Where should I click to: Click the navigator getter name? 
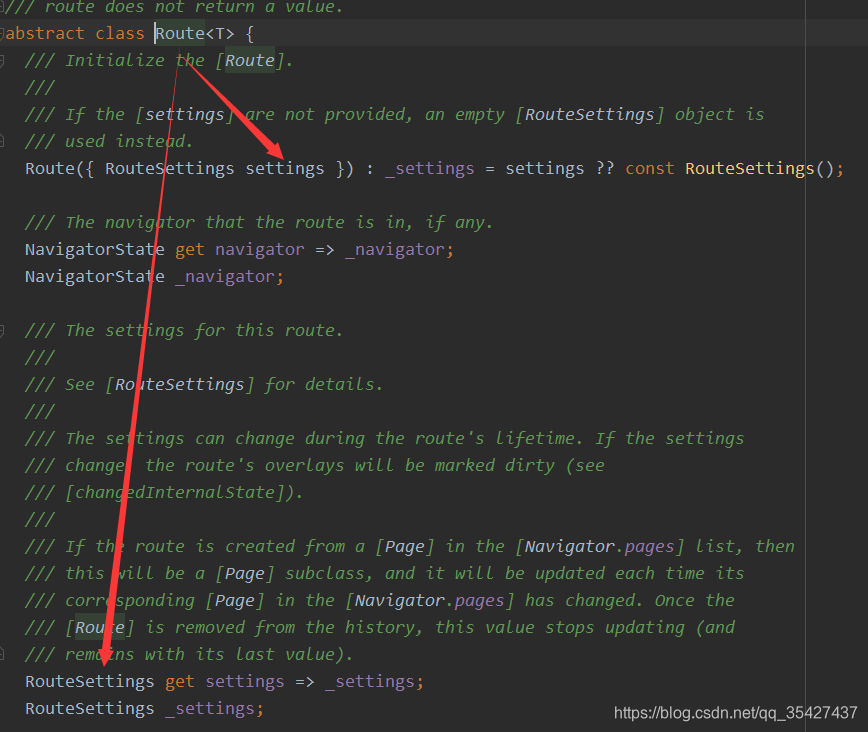(260, 249)
